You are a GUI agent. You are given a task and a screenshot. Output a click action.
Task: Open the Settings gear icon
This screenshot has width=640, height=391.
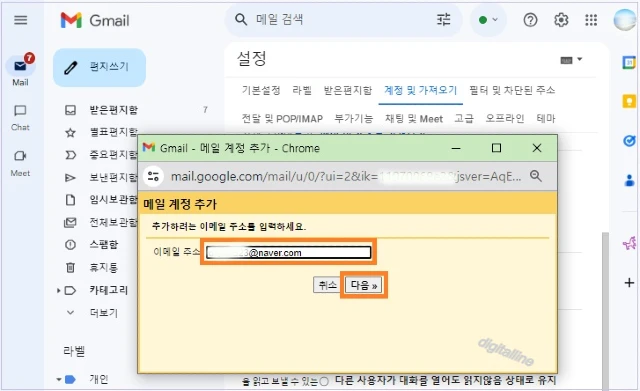tap(561, 20)
